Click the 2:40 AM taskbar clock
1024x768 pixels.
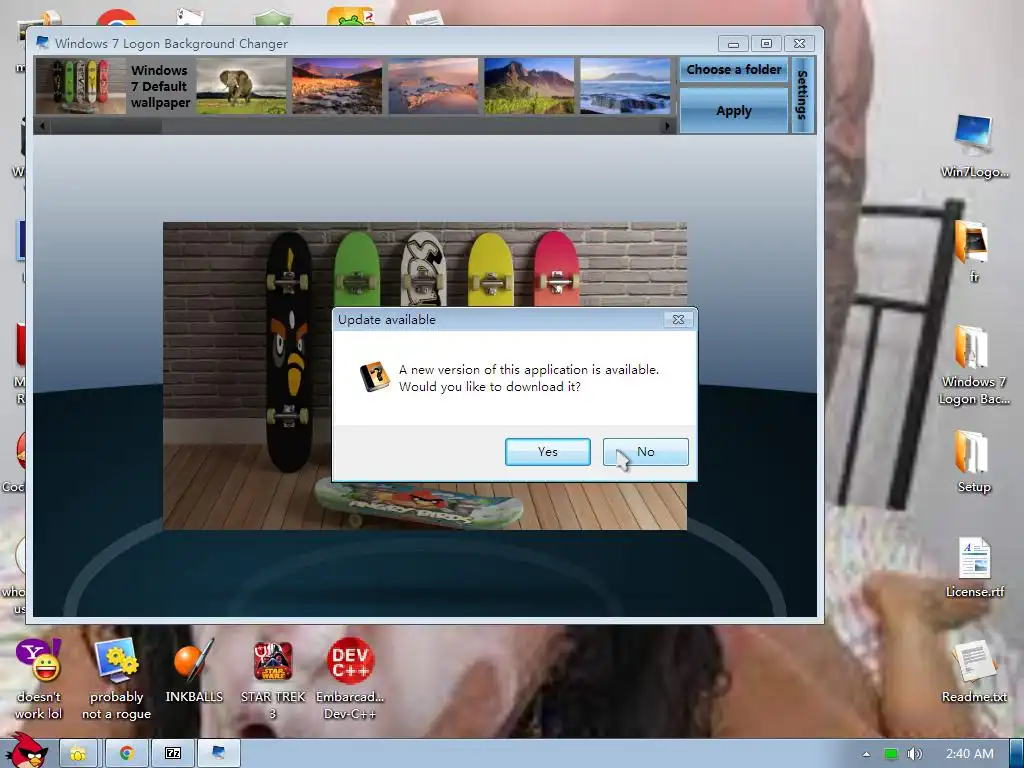[x=969, y=754]
